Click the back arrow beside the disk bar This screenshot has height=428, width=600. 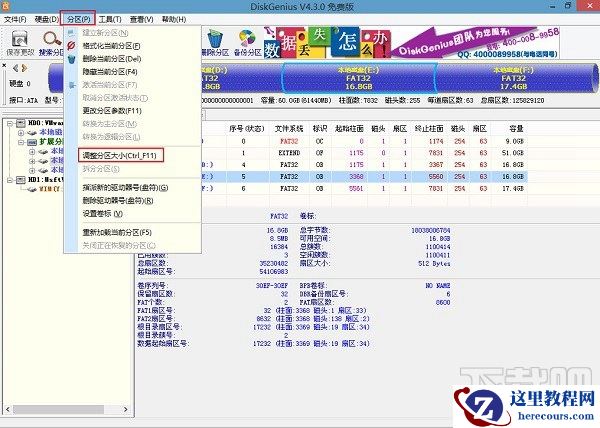pyautogui.click(x=15, y=68)
